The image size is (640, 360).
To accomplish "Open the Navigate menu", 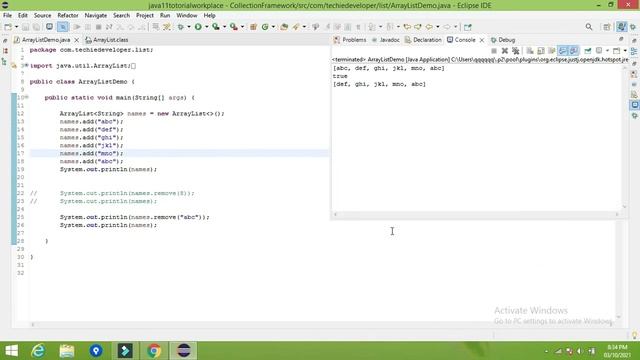I will click(96, 16).
